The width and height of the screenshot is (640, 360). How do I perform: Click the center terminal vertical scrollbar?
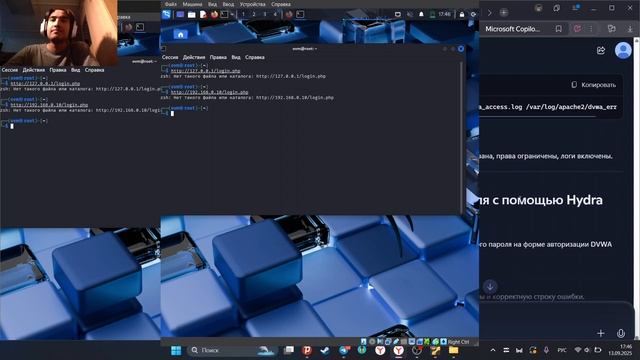pos(462,137)
